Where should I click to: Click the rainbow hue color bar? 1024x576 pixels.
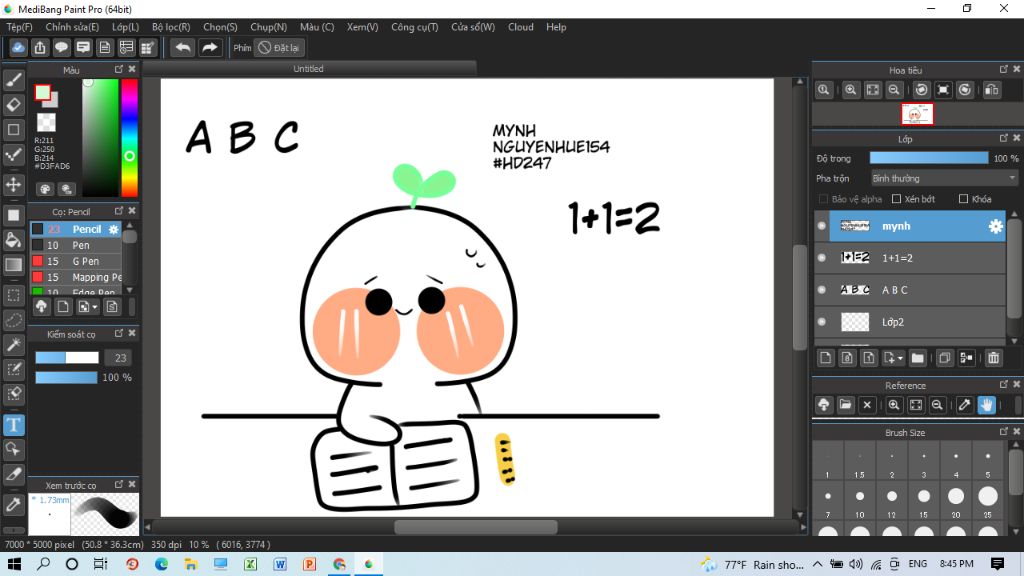click(x=129, y=138)
